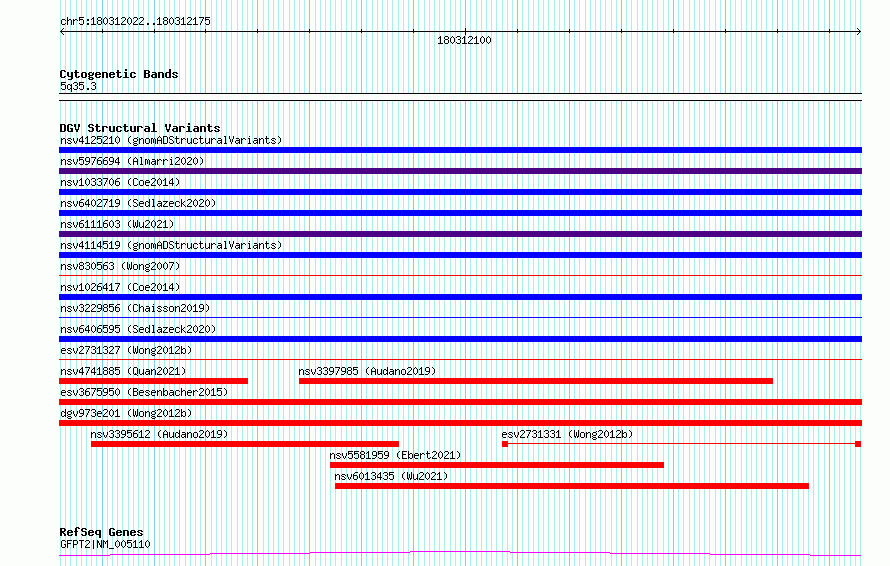Select the 5q35.3 band label

click(x=78, y=86)
